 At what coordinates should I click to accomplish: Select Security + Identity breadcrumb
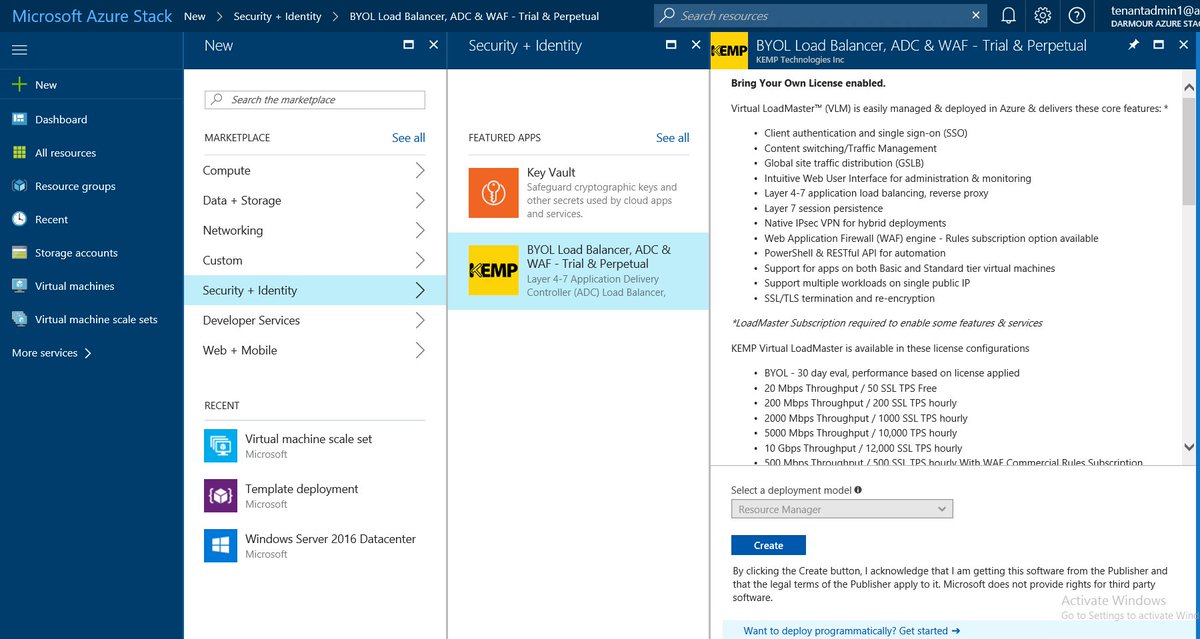point(277,16)
